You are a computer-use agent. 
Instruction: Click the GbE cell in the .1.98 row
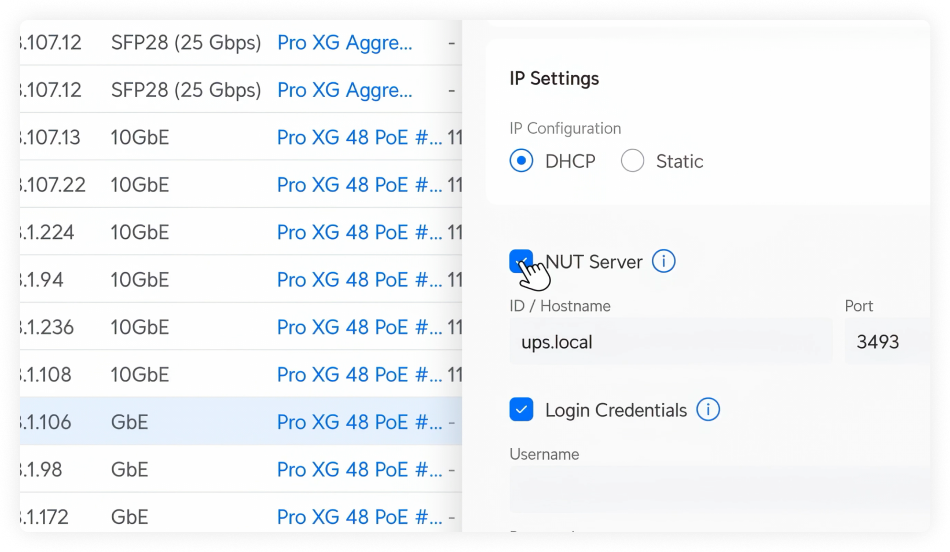(x=129, y=470)
